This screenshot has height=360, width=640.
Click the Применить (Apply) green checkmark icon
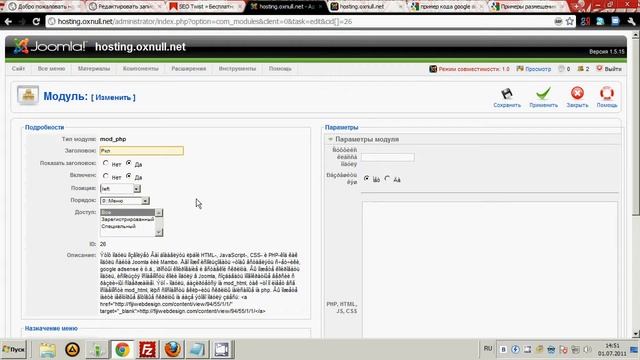pos(543,93)
